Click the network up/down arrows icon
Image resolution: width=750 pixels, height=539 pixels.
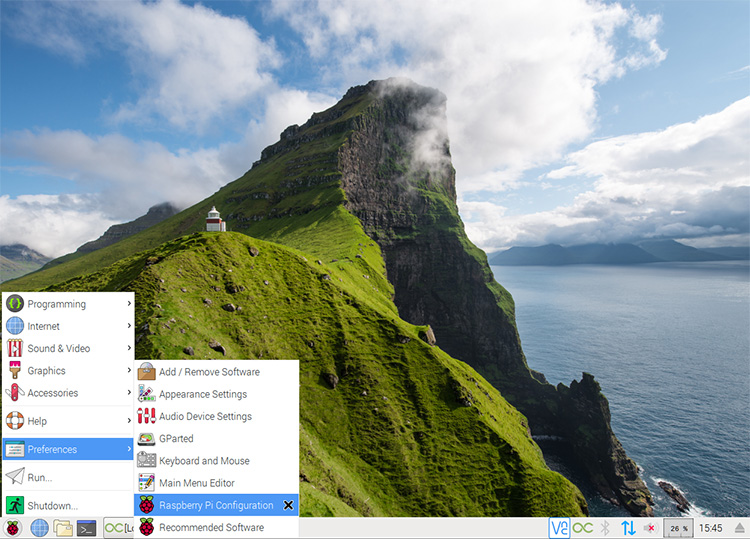628,528
